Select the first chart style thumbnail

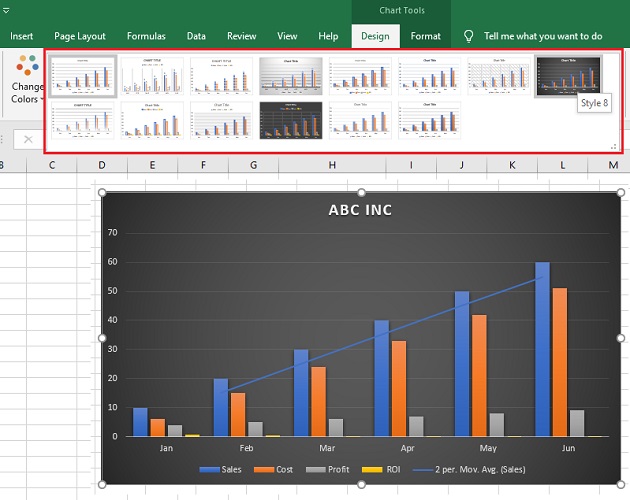[83, 75]
